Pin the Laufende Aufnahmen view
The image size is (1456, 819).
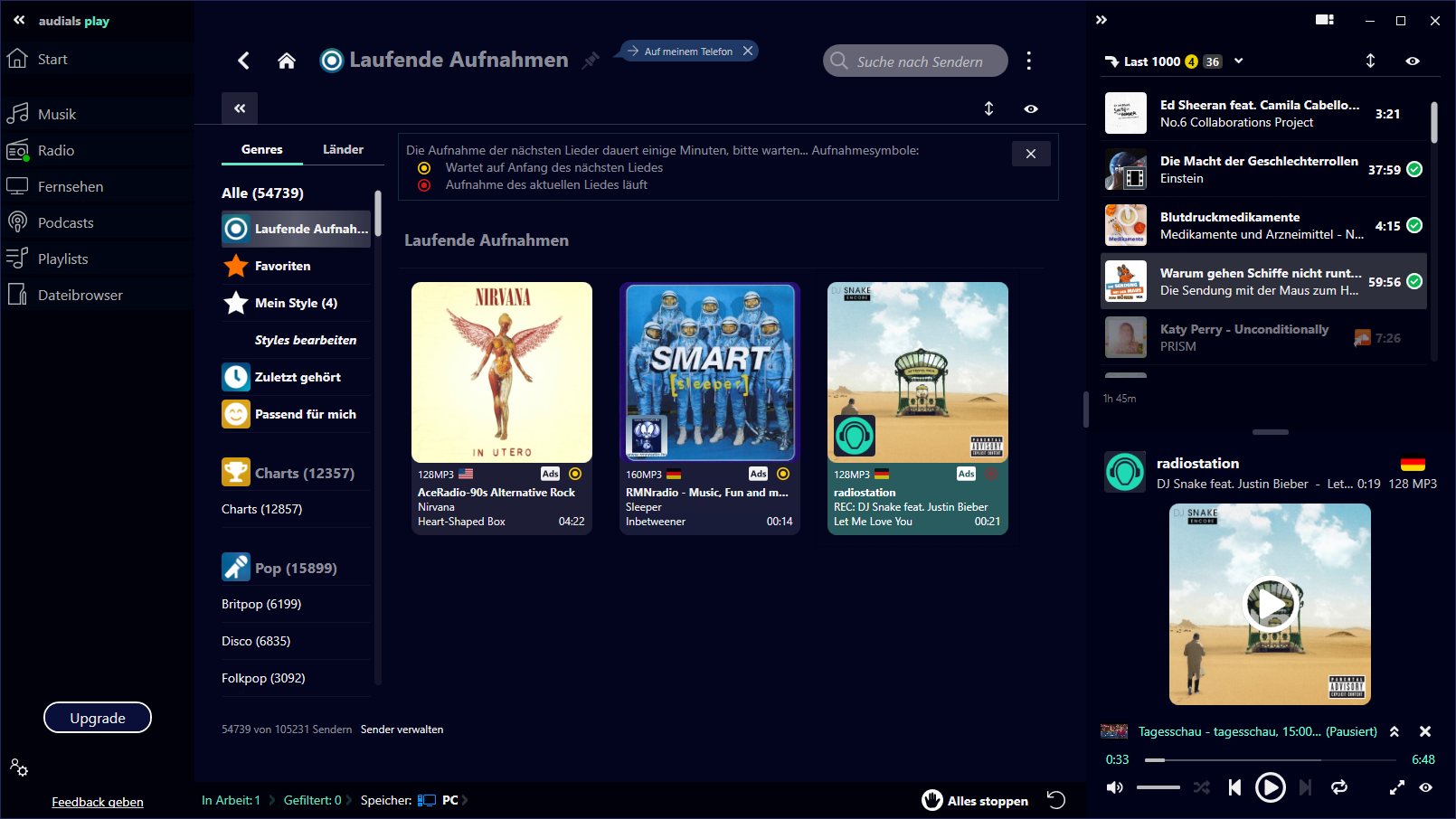pyautogui.click(x=591, y=61)
